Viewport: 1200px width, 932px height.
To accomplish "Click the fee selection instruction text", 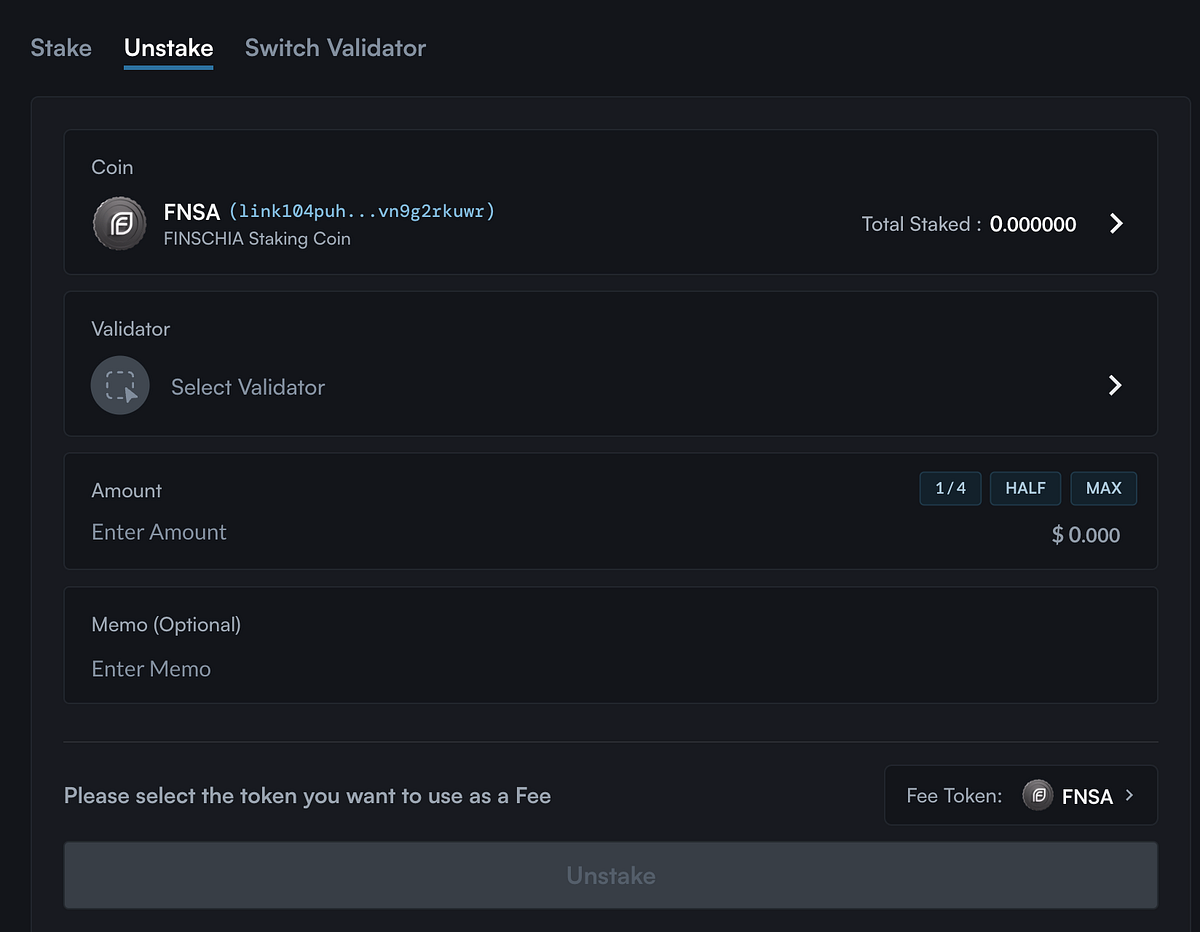I will 307,796.
